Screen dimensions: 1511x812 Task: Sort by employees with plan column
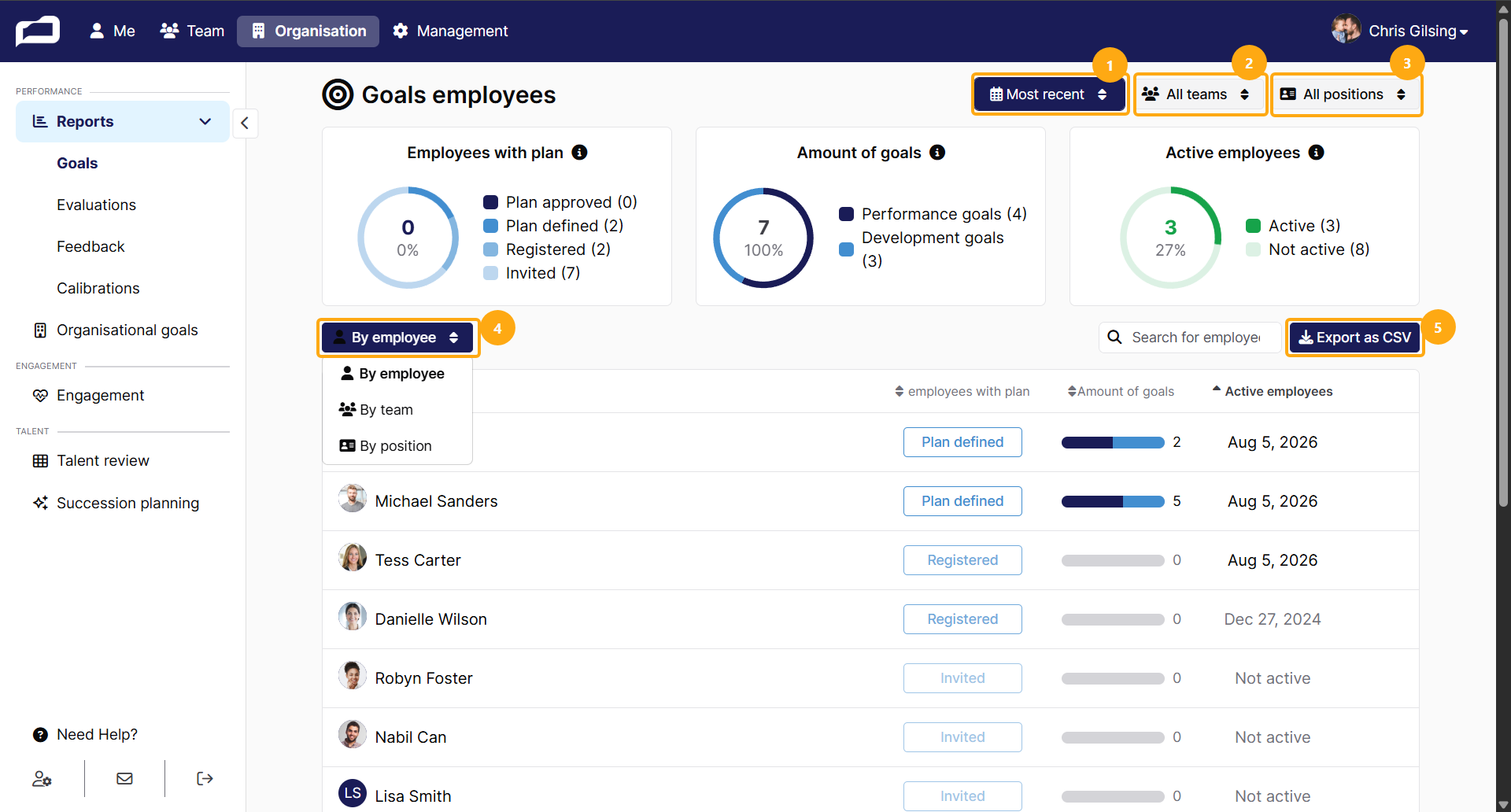[x=962, y=392]
